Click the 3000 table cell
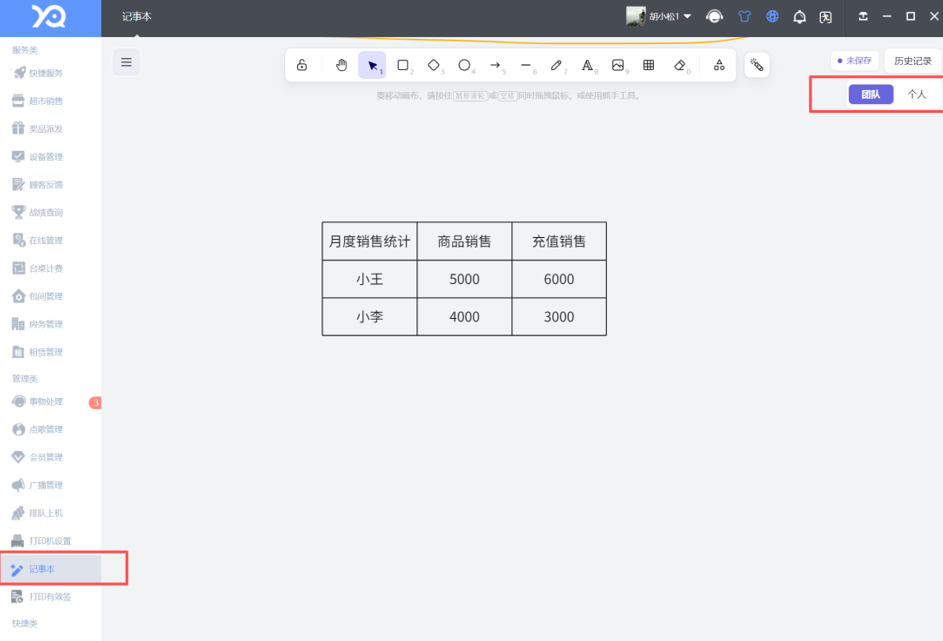 (x=559, y=317)
